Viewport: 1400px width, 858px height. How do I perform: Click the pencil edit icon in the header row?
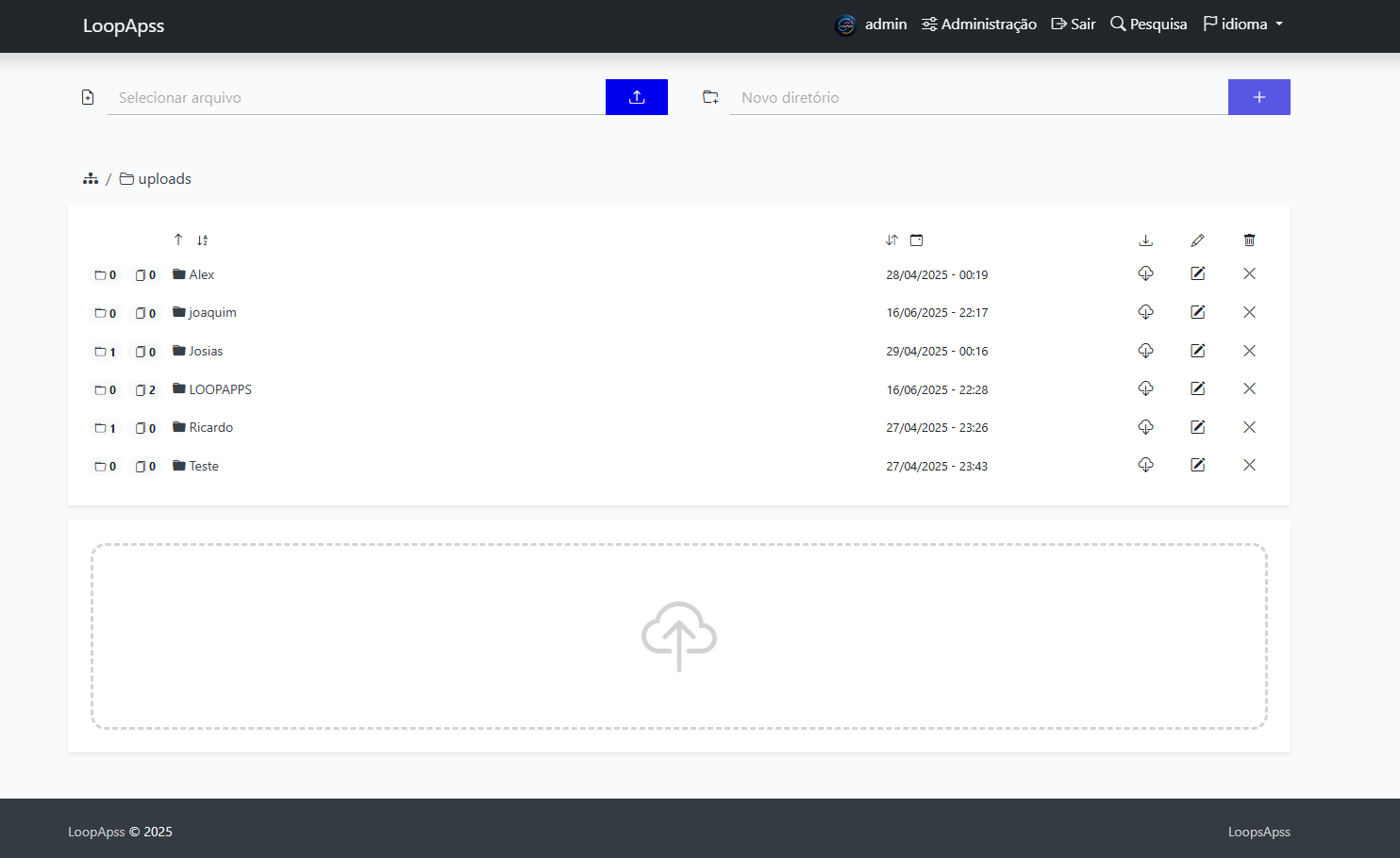click(1197, 240)
